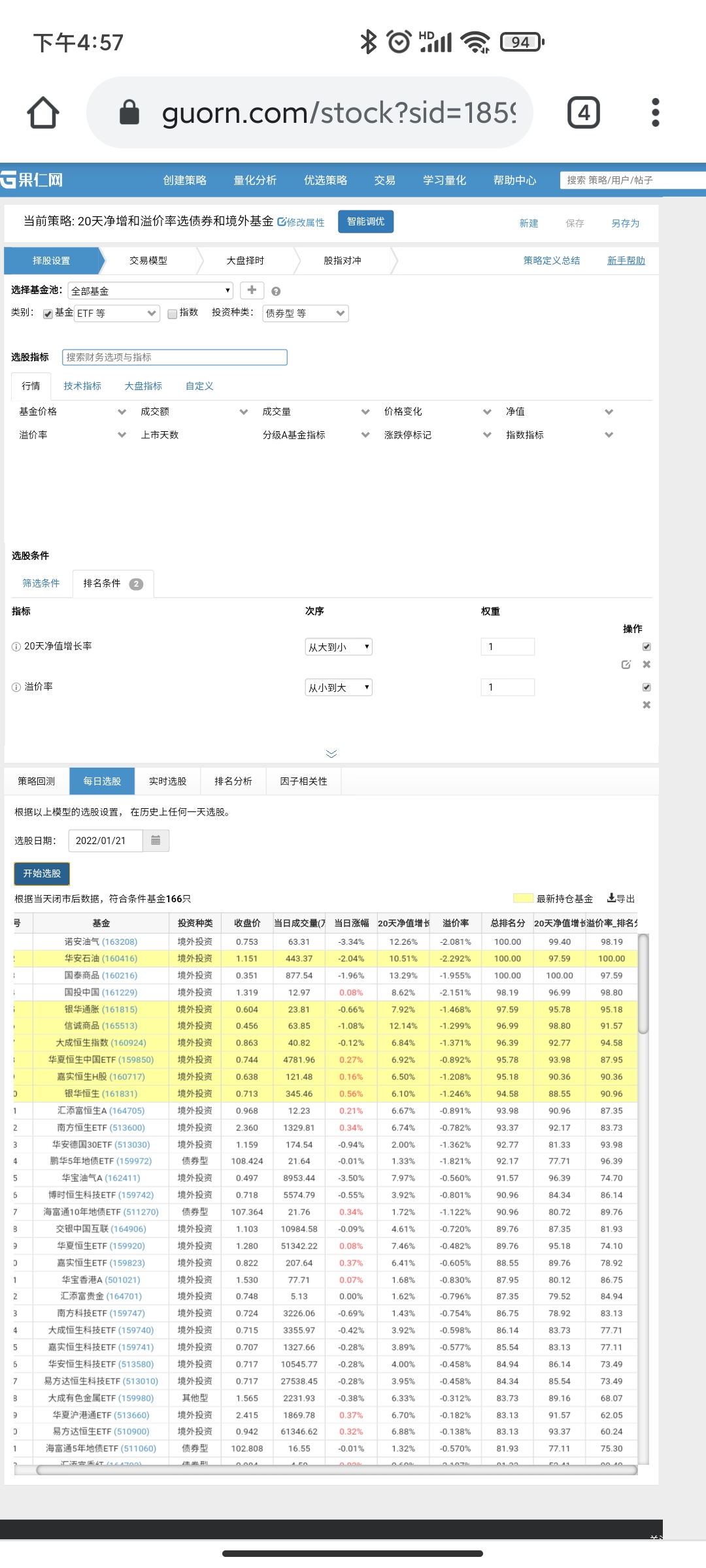The width and height of the screenshot is (706, 1568).
Task: Click info icon beside 20天净值增长率
Action: pos(16,647)
